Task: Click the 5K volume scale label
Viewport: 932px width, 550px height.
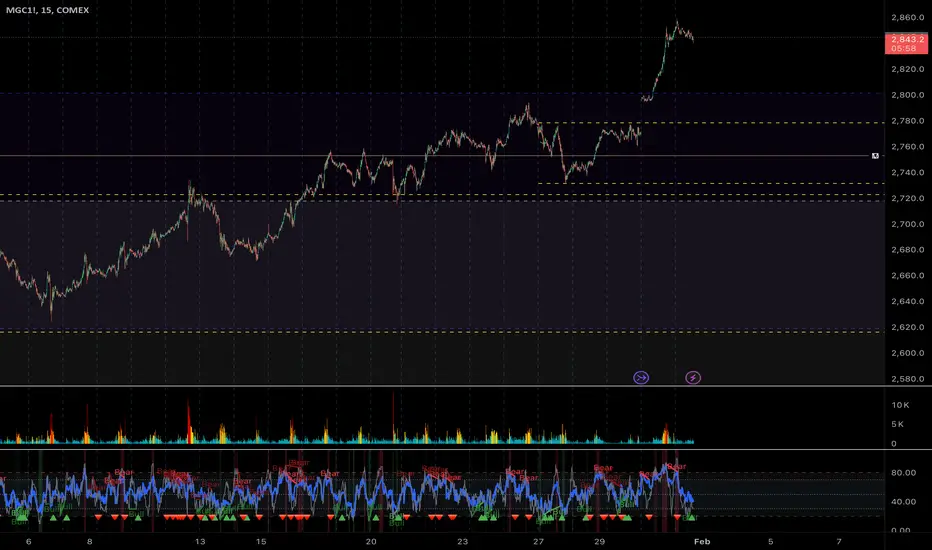Action: click(x=898, y=424)
